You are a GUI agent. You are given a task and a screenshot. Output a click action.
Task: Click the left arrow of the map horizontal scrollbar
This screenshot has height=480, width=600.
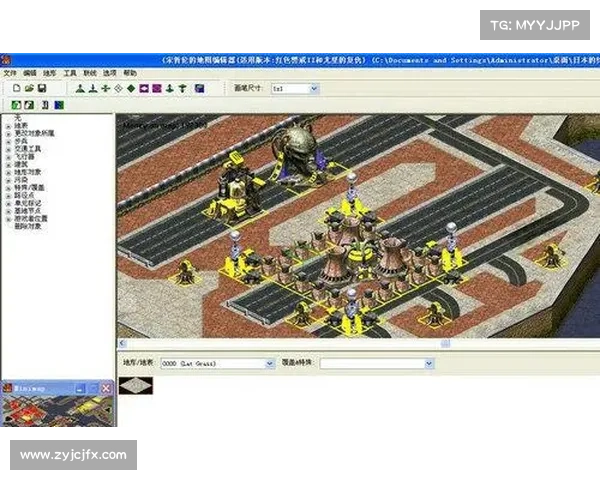pyautogui.click(x=122, y=343)
